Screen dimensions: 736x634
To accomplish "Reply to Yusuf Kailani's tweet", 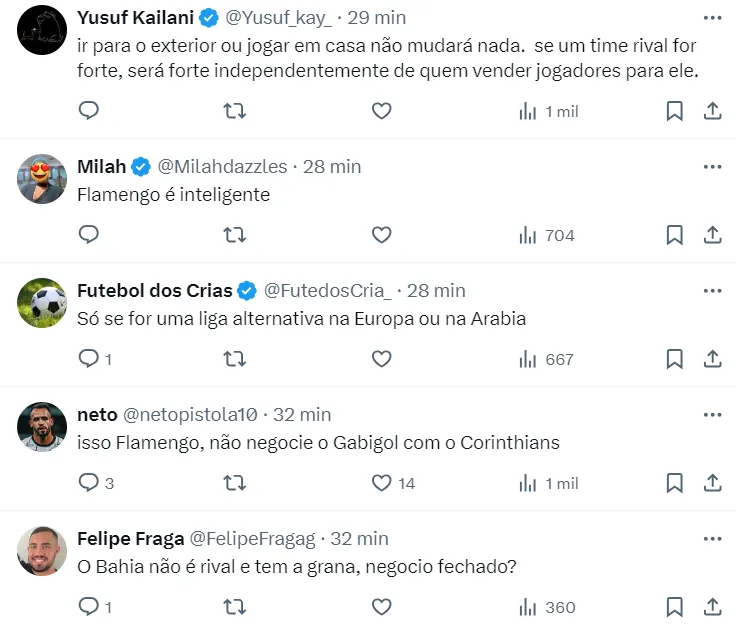I will 89,111.
